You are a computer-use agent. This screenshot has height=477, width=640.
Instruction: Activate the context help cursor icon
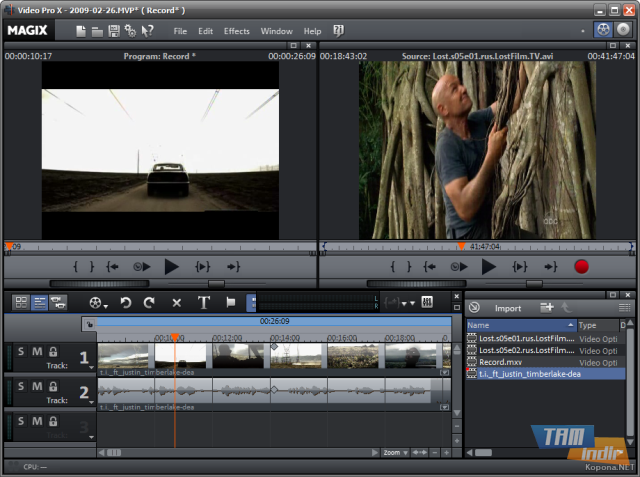147,31
